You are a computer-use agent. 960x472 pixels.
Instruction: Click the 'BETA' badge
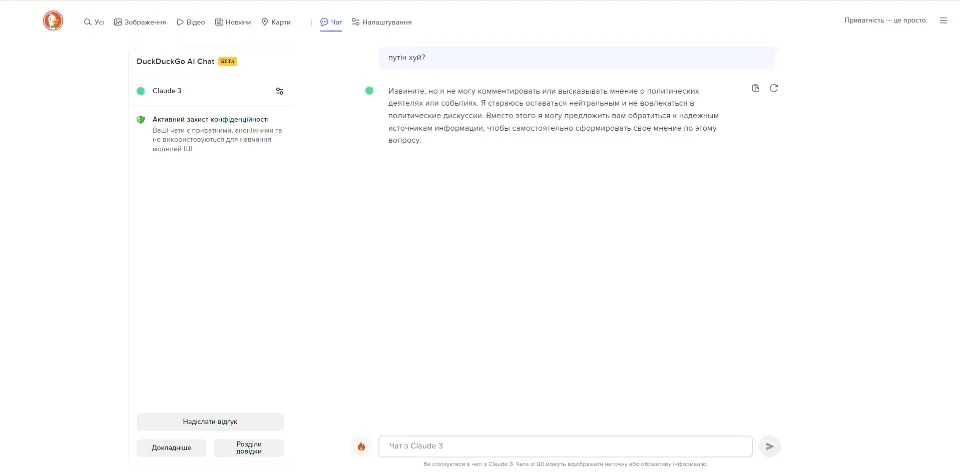point(228,61)
